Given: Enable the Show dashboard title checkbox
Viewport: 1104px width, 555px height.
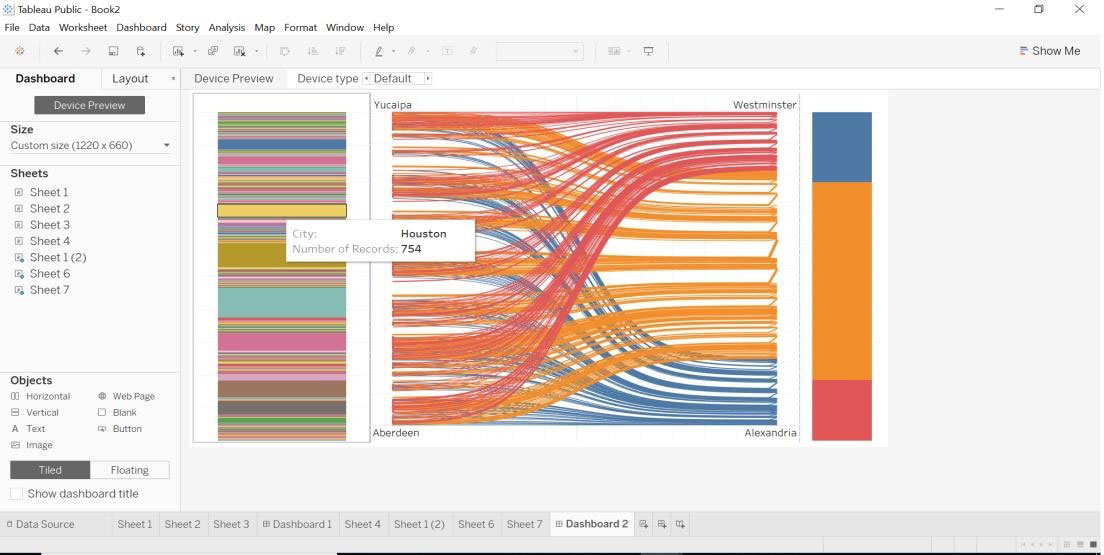Looking at the screenshot, I should 16,494.
